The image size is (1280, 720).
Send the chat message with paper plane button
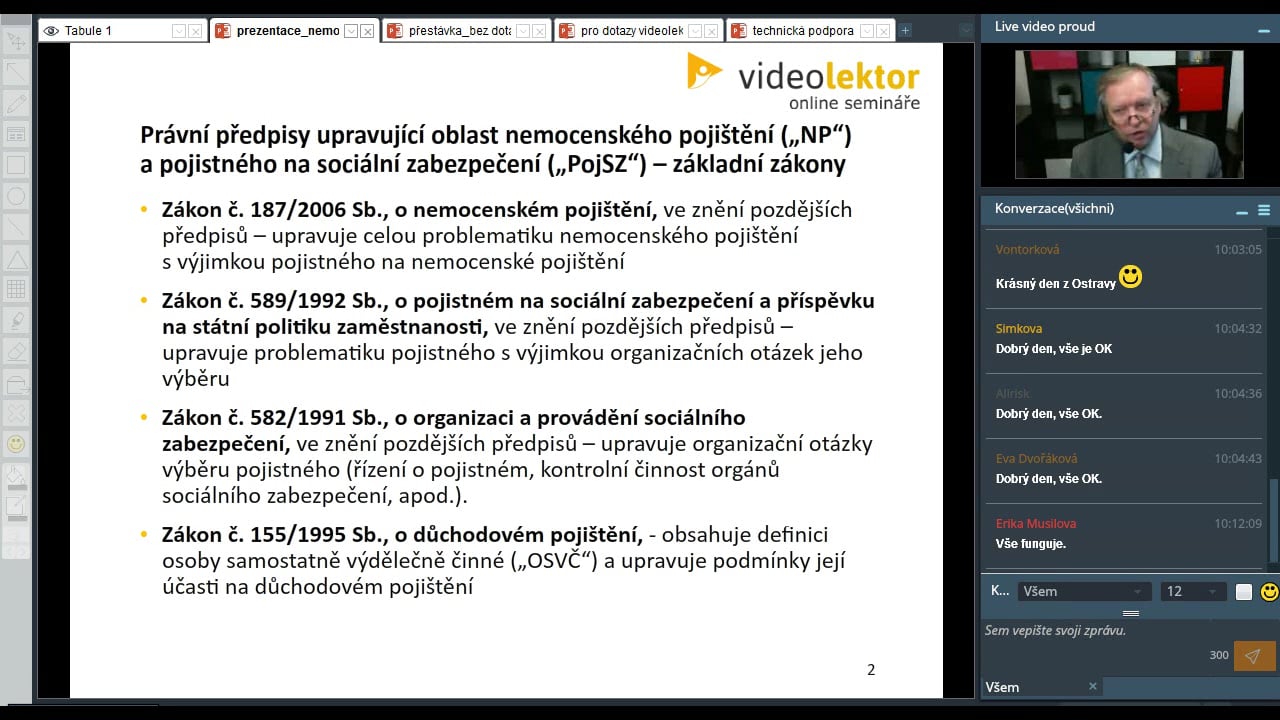pos(1254,655)
